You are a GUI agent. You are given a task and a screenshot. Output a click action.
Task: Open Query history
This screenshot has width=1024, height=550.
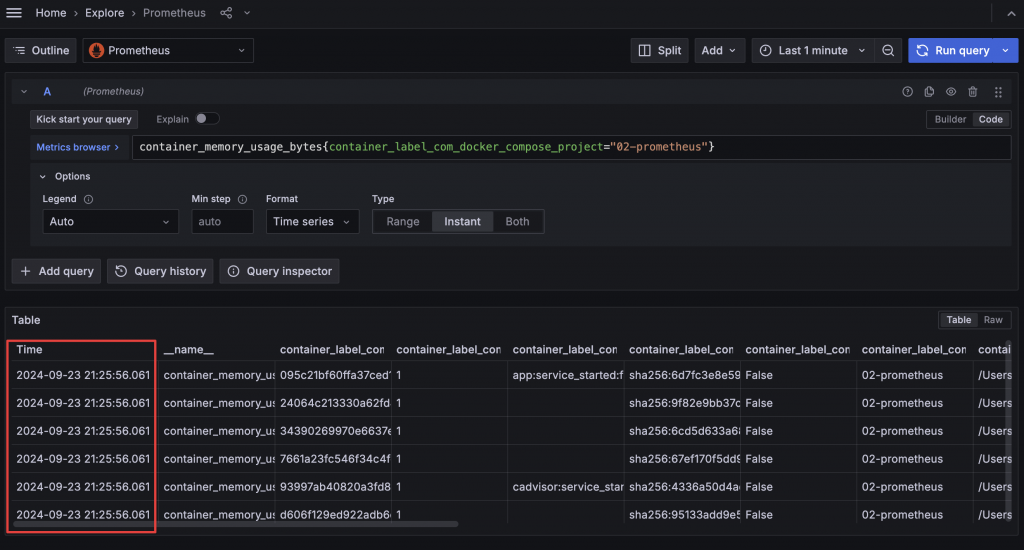click(x=160, y=271)
